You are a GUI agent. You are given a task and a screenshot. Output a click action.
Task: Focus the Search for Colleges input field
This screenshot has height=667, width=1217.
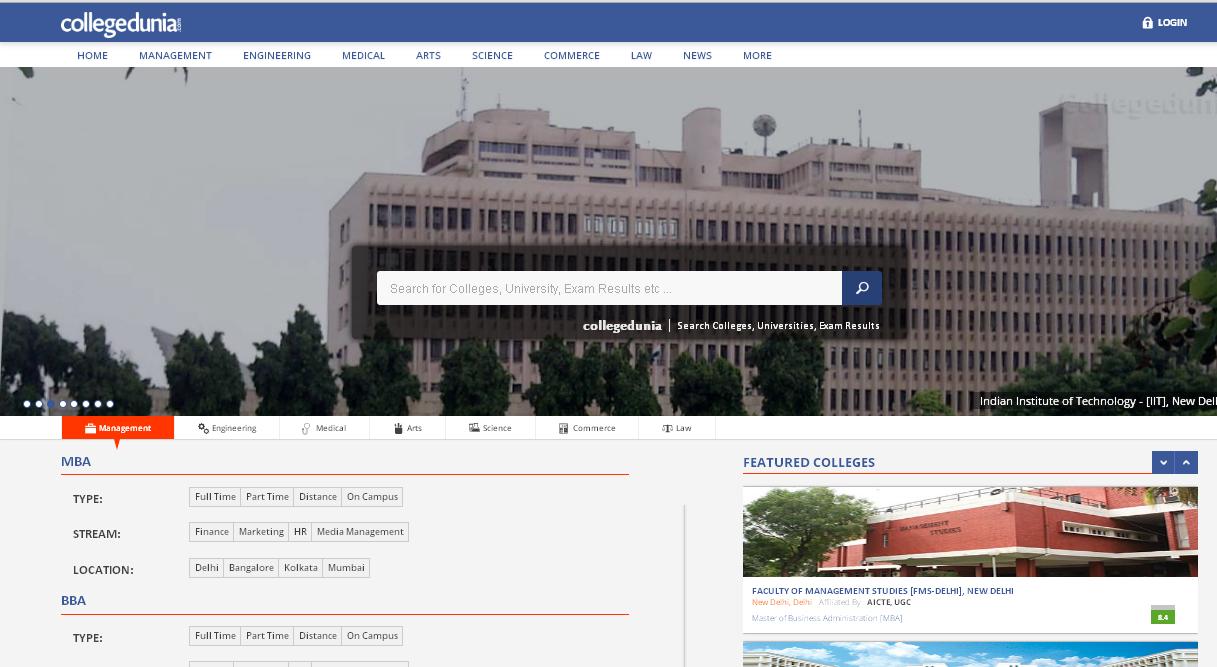pyautogui.click(x=609, y=288)
